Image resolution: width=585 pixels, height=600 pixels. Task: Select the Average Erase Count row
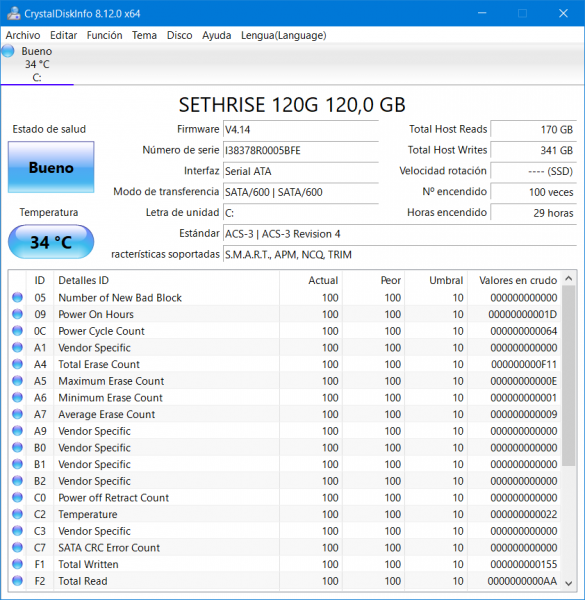click(x=285, y=414)
